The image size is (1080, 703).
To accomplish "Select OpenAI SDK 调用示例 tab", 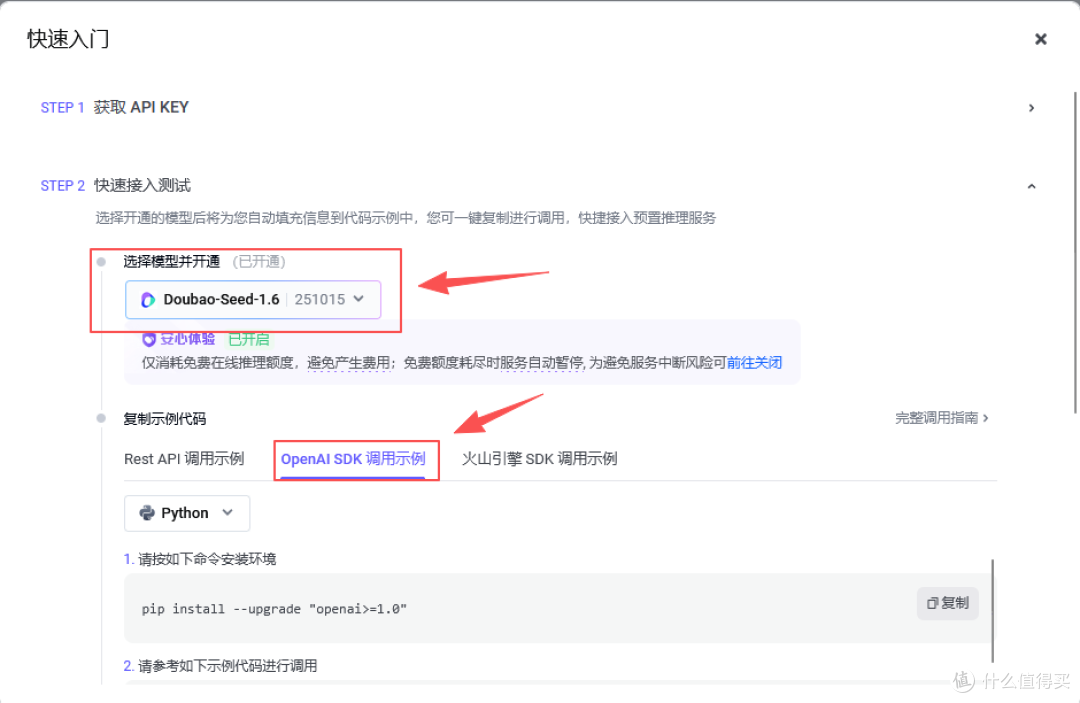I will pos(353,459).
